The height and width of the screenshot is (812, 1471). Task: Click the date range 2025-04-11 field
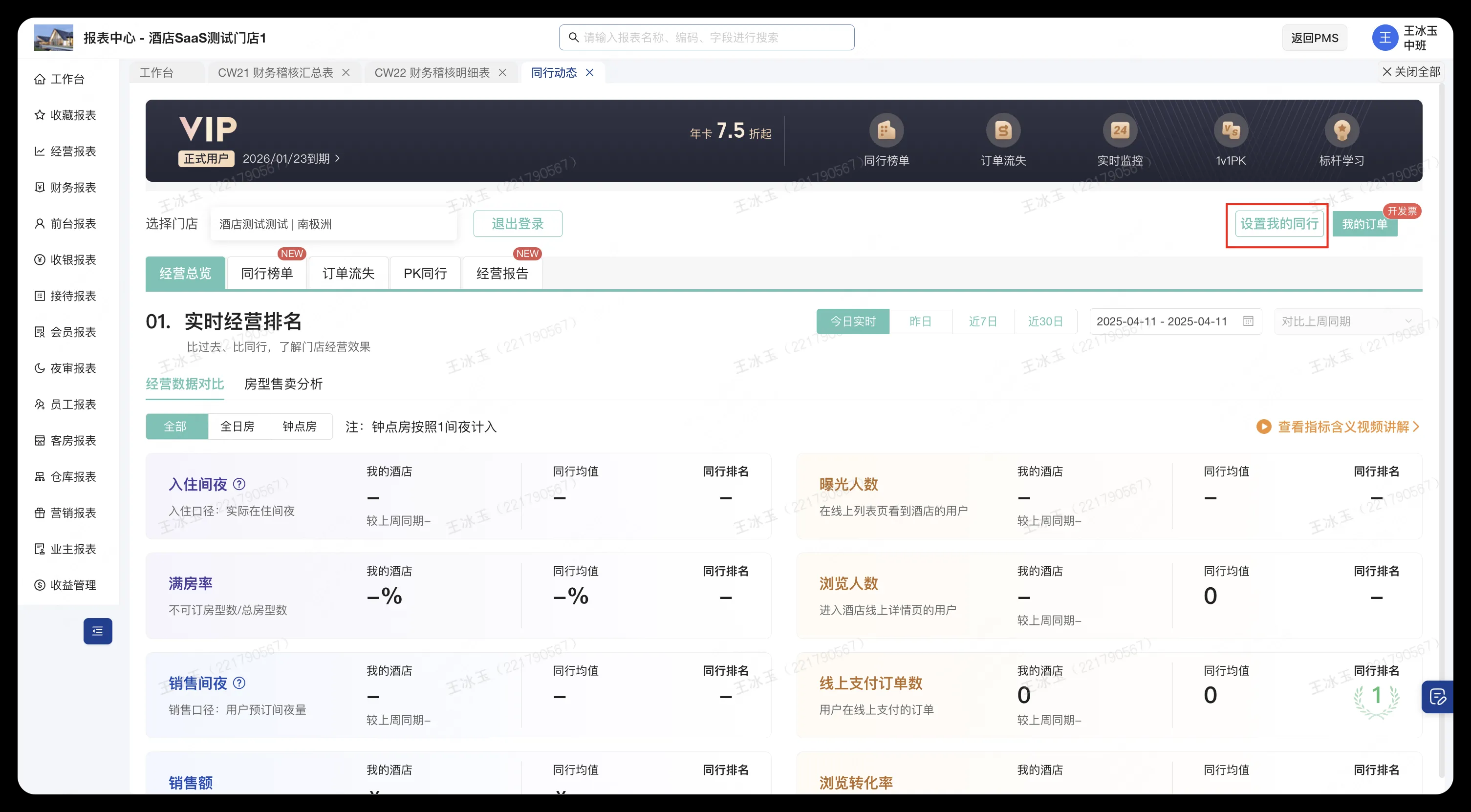click(1175, 321)
